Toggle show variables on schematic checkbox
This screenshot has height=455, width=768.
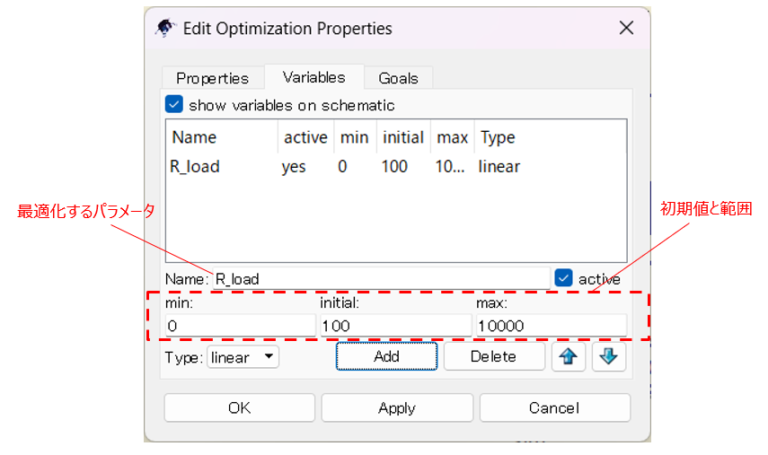(x=175, y=105)
